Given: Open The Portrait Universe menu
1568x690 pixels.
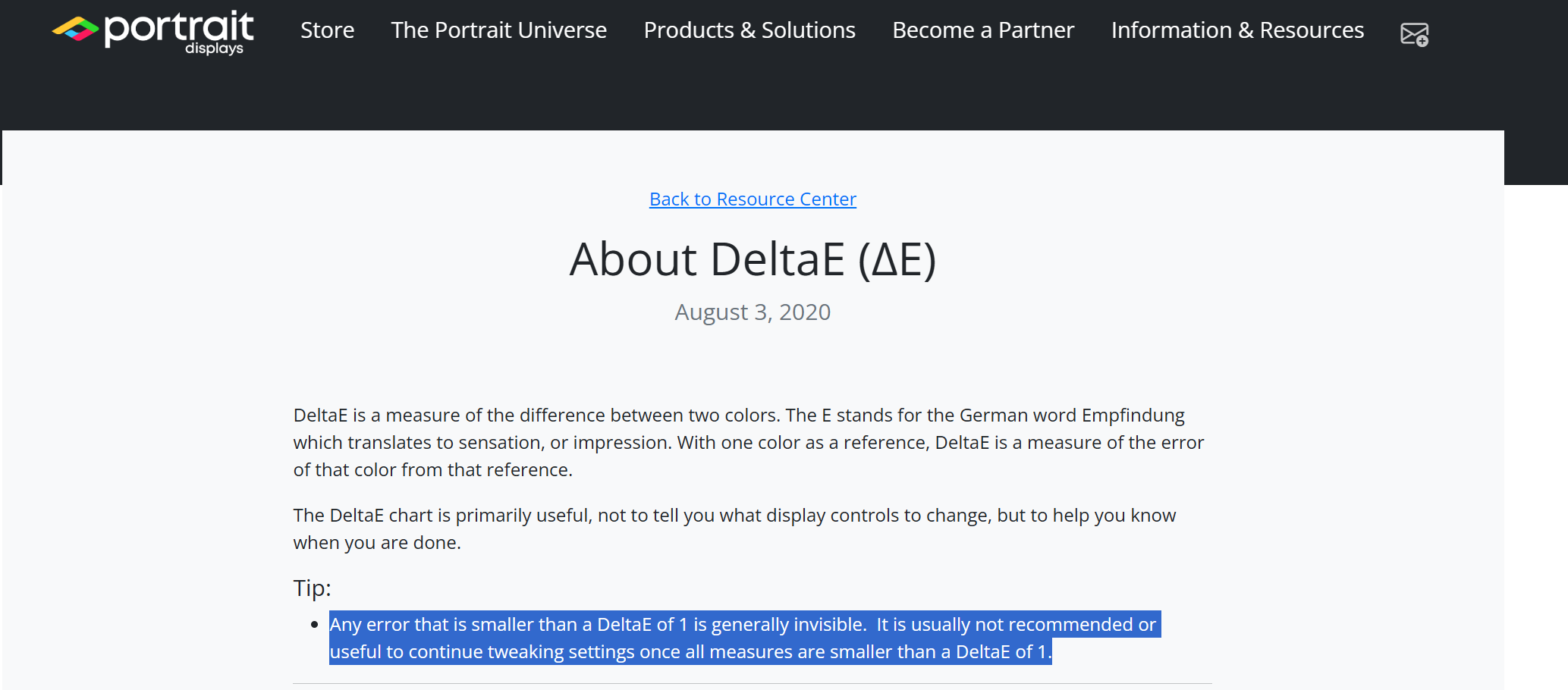Looking at the screenshot, I should (498, 30).
